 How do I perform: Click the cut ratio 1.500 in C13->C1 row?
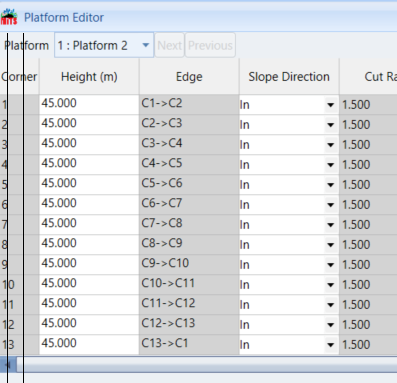(368, 345)
